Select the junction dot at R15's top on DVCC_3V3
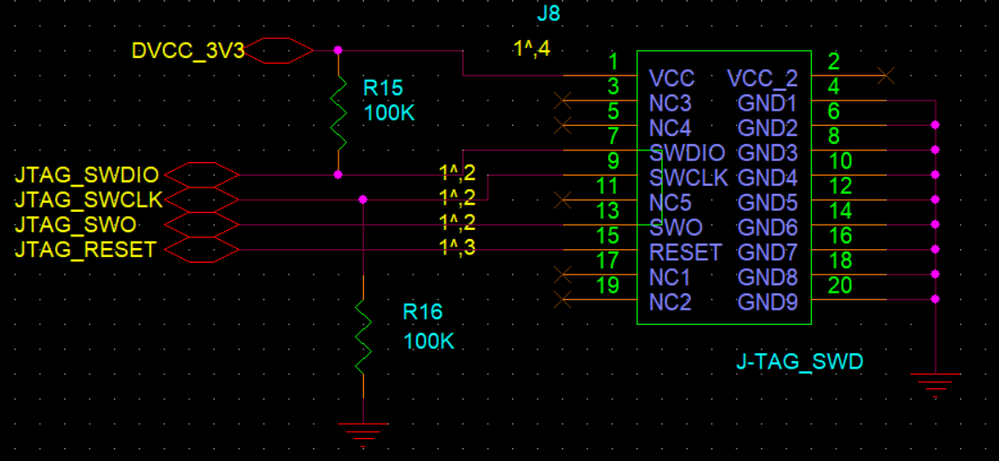This screenshot has width=999, height=461. click(x=338, y=50)
